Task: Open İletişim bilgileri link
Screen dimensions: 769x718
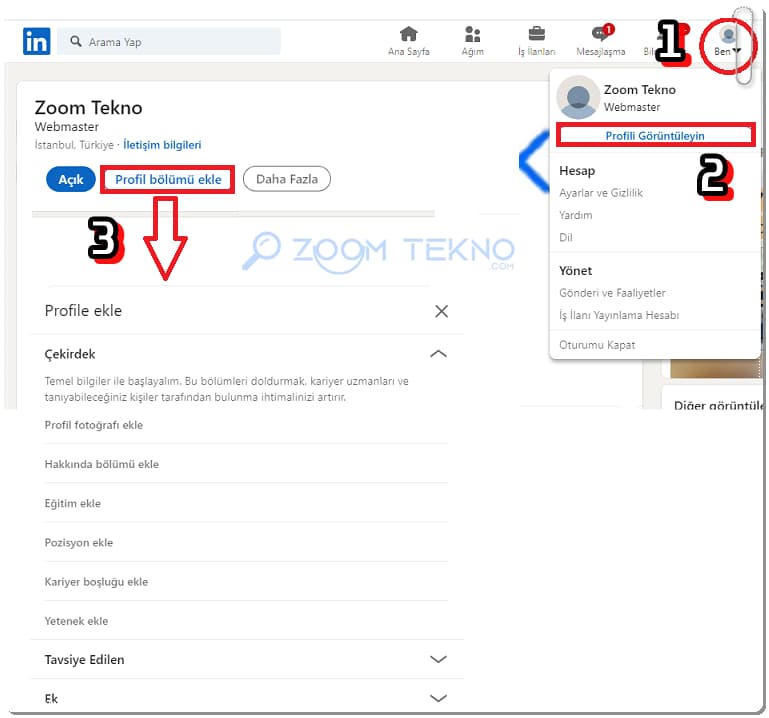Action: [162, 145]
